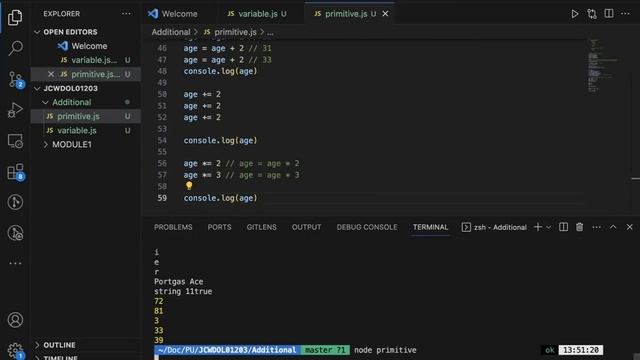Open the Ports panel tab

tap(219, 227)
